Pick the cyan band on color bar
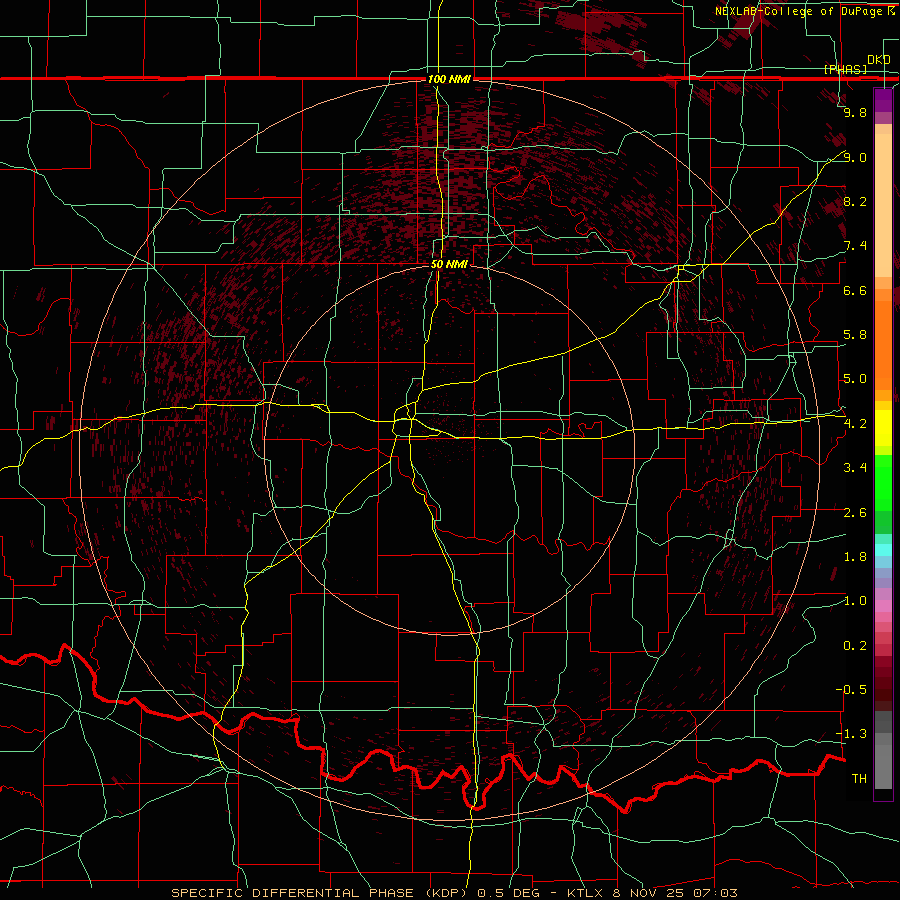This screenshot has height=900, width=900. [883, 550]
